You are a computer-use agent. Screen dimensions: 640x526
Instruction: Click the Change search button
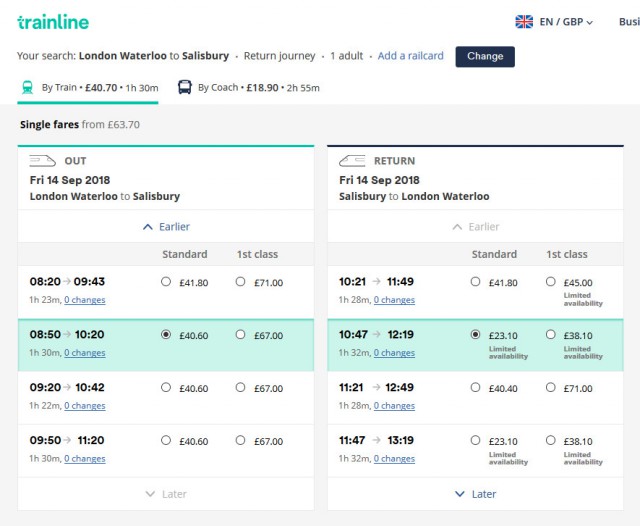click(485, 56)
